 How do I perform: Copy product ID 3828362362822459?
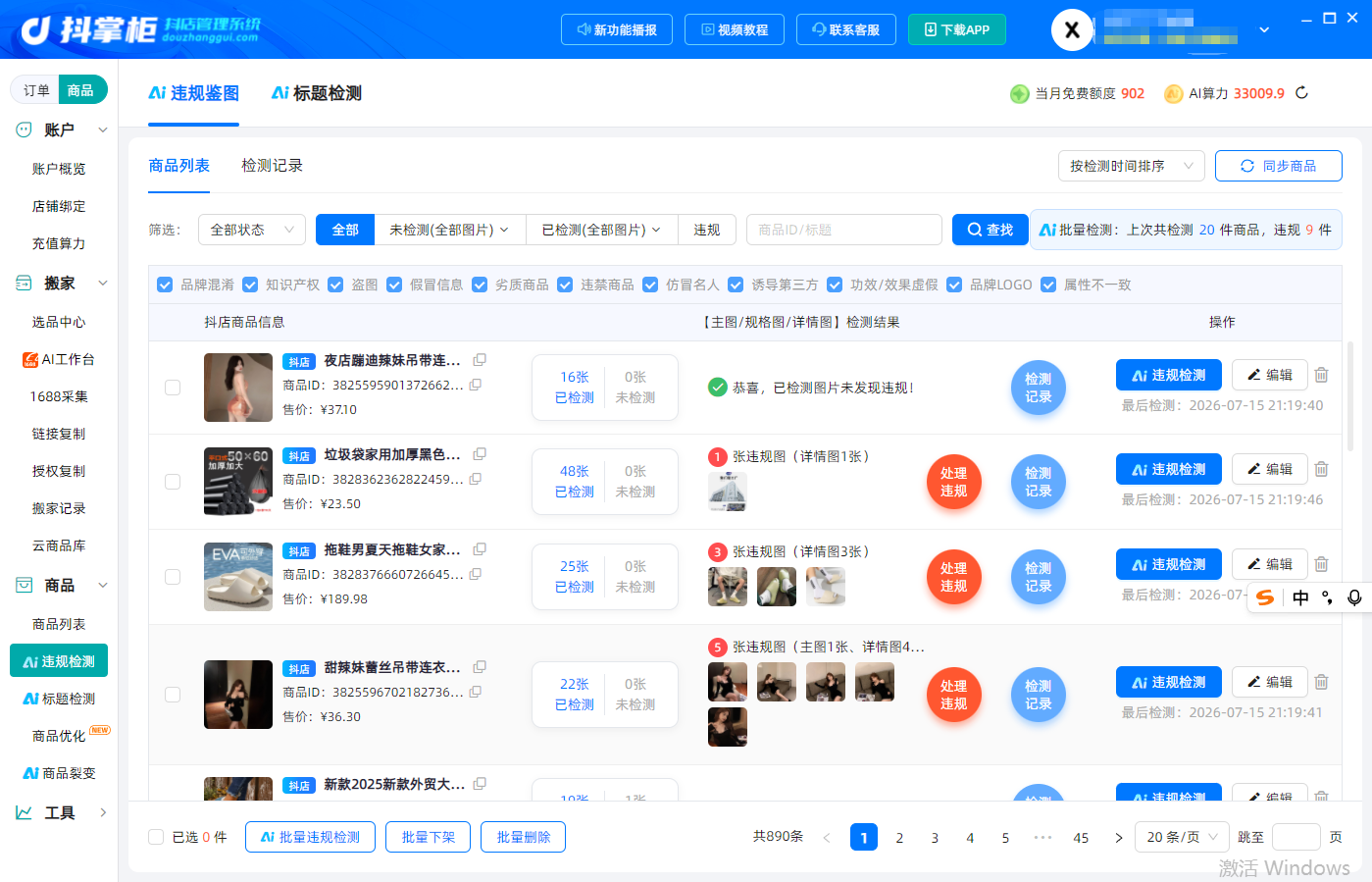coord(476,479)
